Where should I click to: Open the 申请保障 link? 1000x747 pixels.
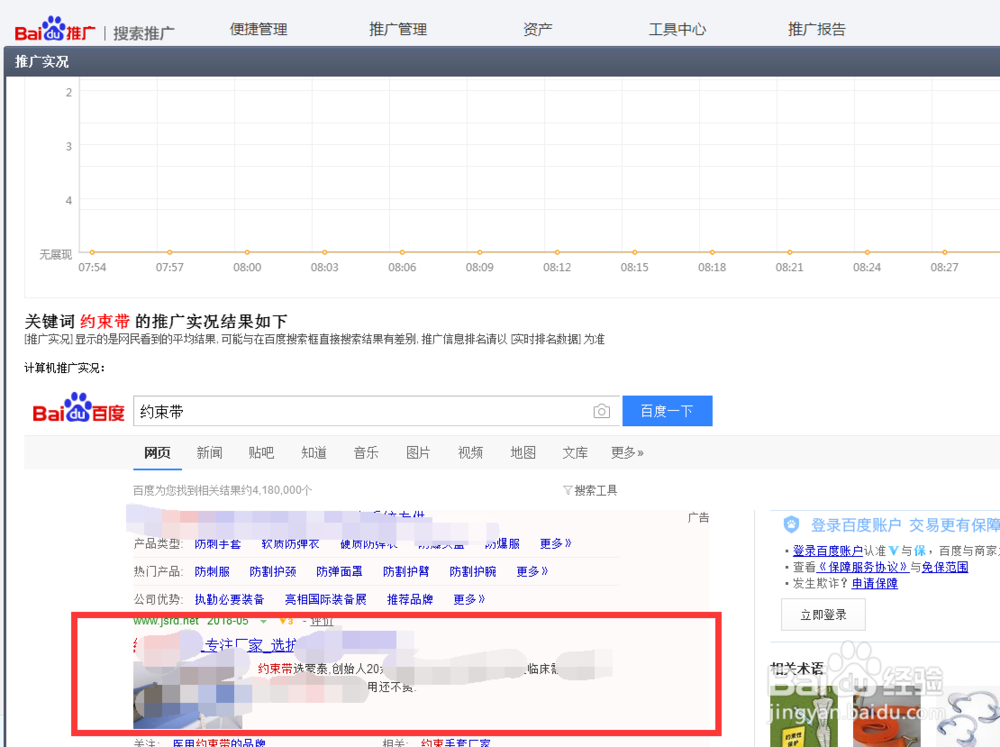coord(874,584)
